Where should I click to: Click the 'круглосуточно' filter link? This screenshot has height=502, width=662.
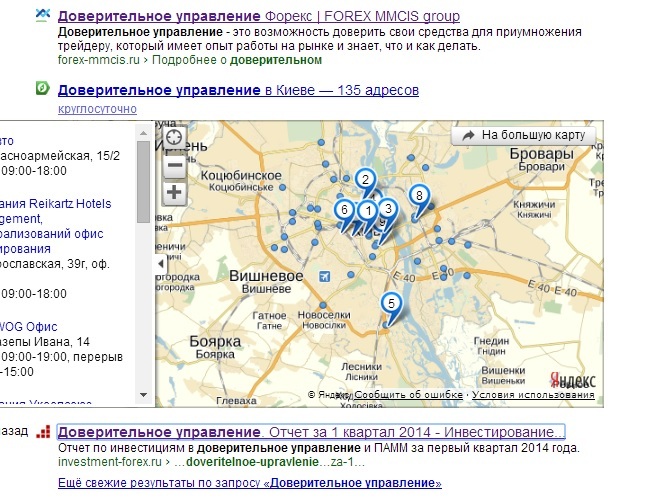(x=97, y=109)
